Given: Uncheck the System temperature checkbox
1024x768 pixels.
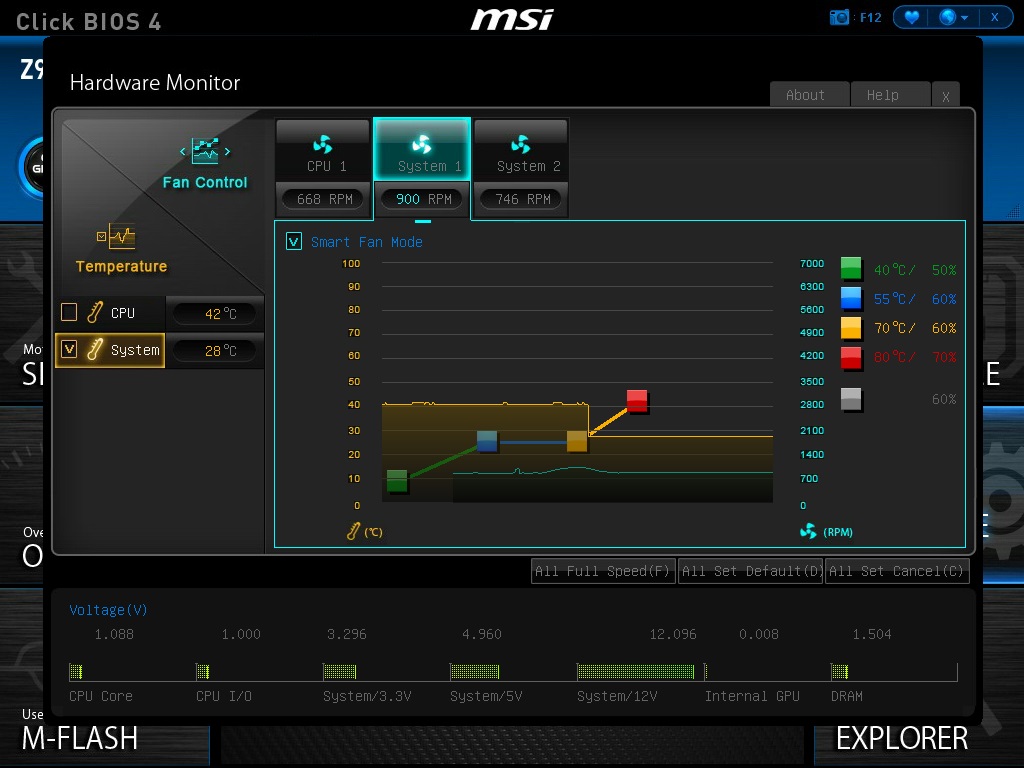Looking at the screenshot, I should click(69, 349).
